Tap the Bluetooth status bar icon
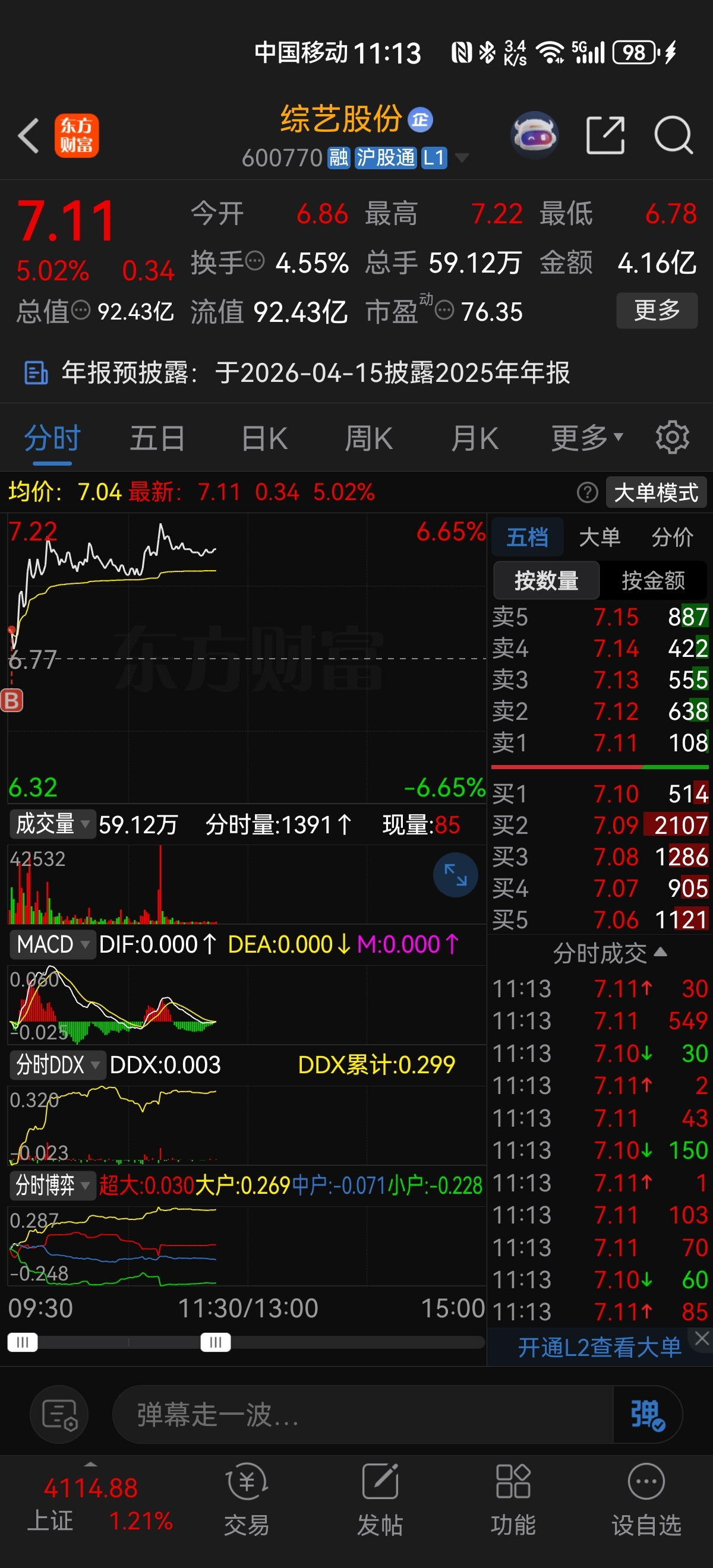 pos(487,52)
